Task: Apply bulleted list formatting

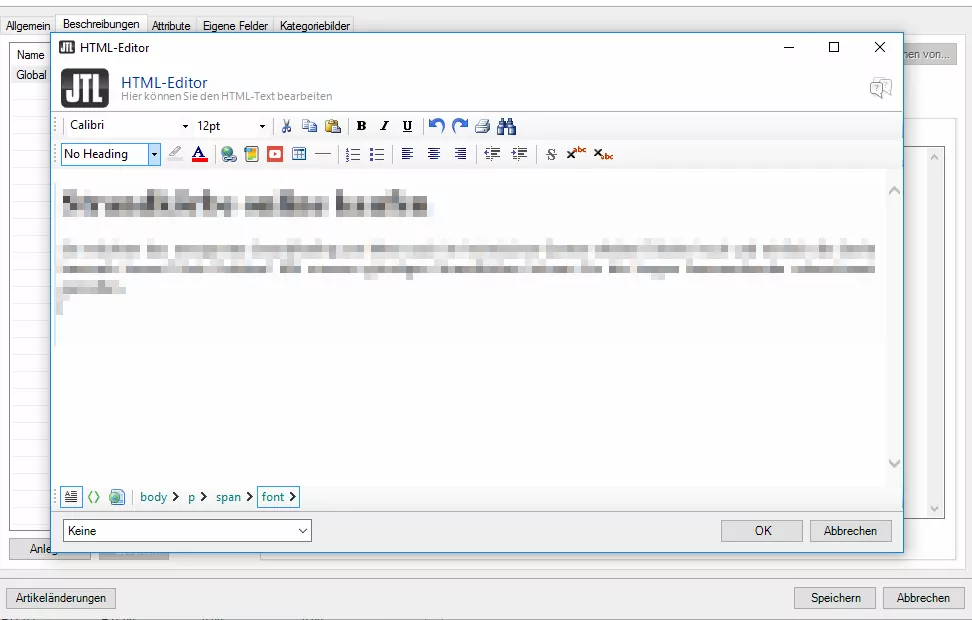Action: tap(376, 154)
